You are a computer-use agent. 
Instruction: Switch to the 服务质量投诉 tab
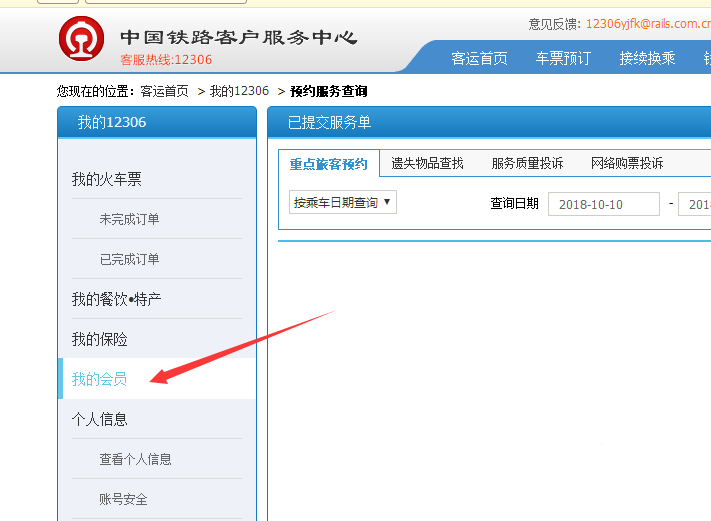point(527,163)
